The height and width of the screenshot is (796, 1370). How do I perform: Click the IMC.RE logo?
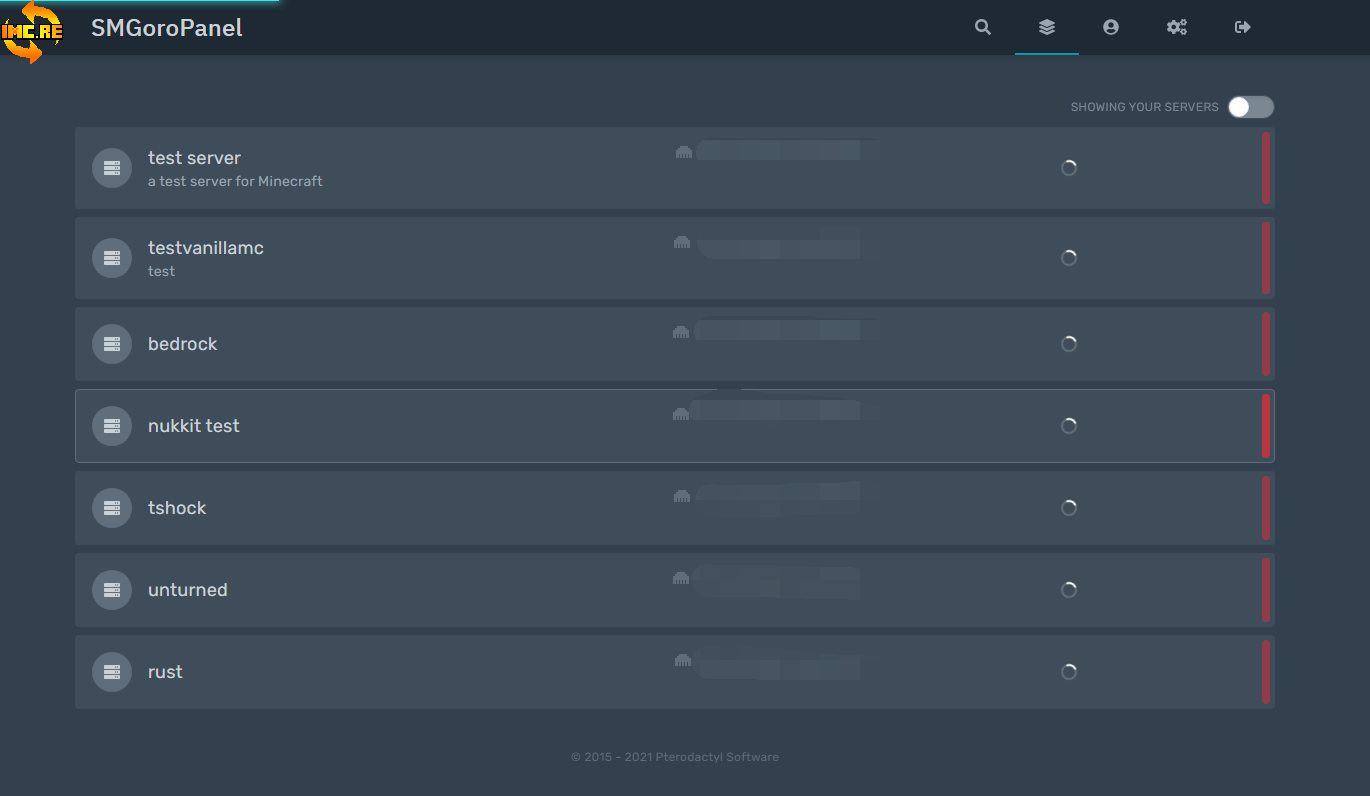(x=32, y=30)
